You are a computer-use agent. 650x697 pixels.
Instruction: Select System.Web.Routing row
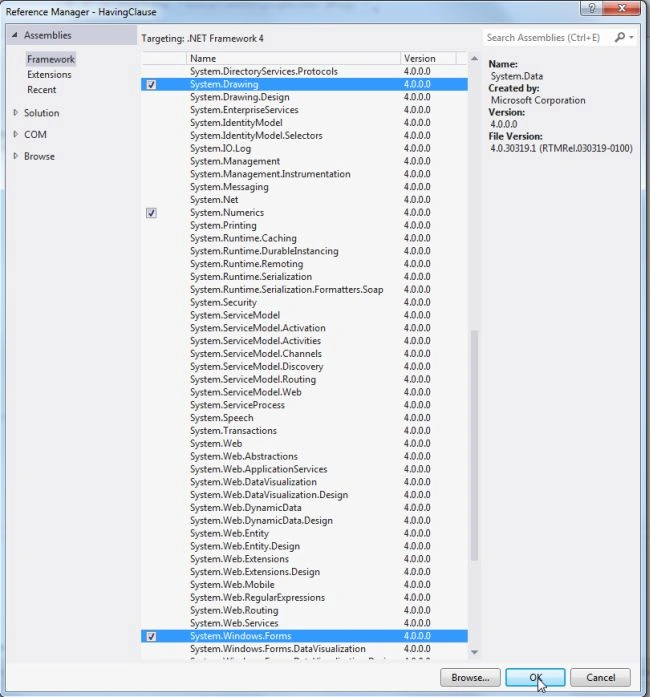(x=305, y=610)
